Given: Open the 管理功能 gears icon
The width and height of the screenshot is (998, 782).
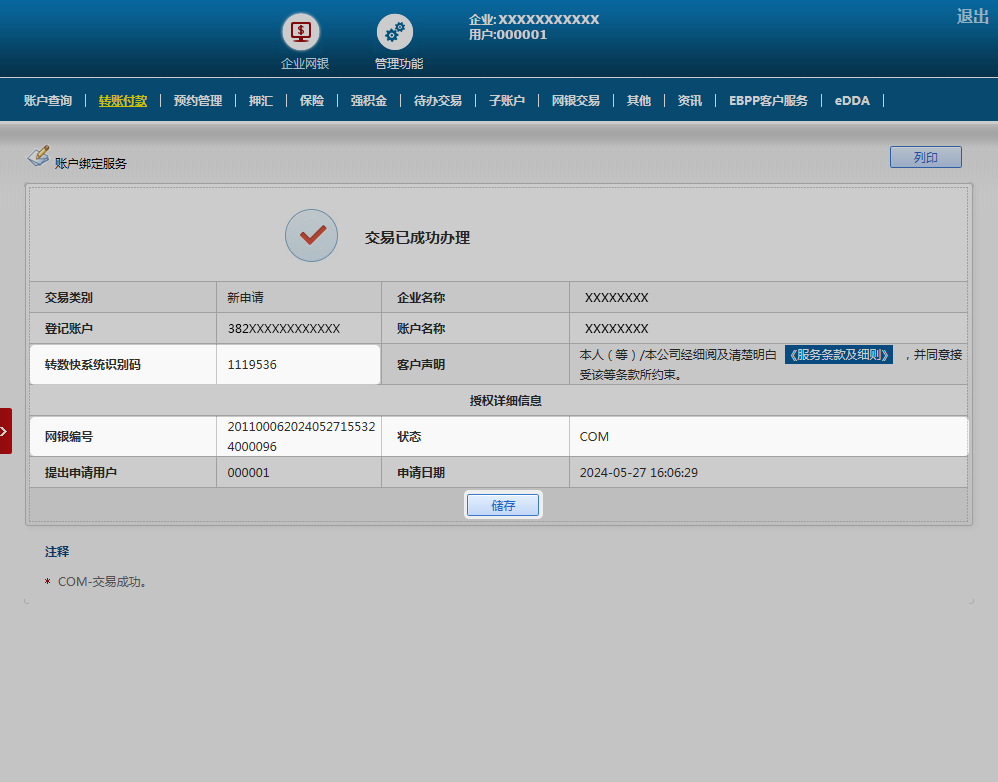Looking at the screenshot, I should coord(395,32).
